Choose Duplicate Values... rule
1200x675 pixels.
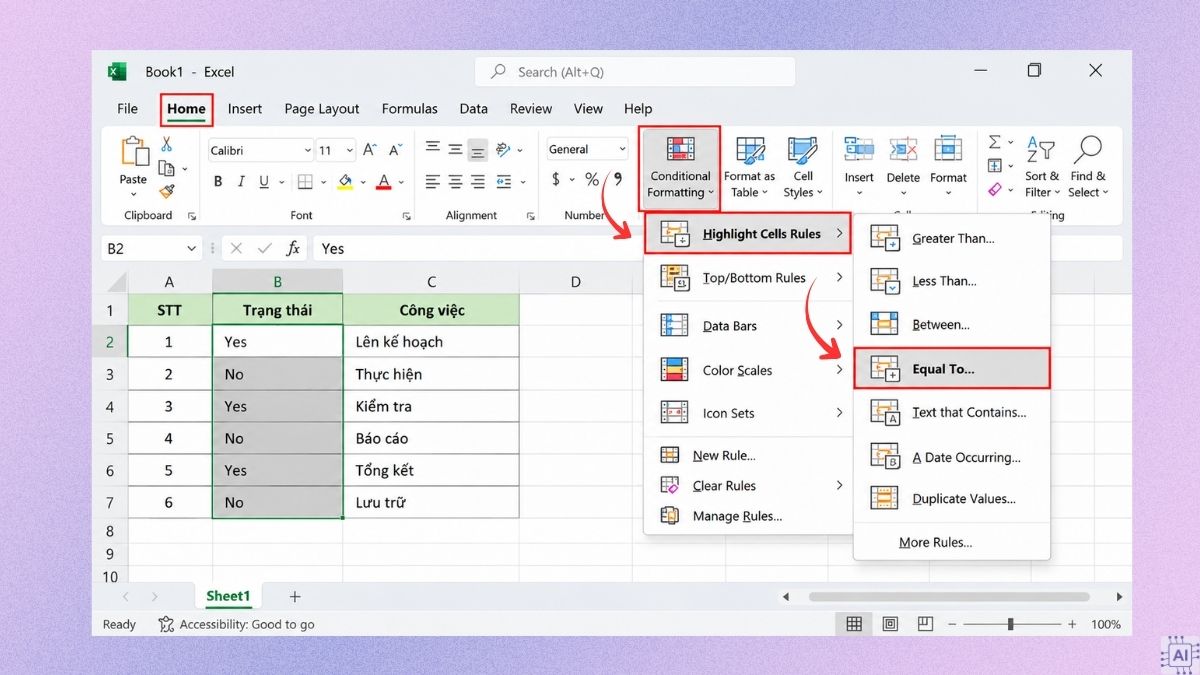point(951,498)
